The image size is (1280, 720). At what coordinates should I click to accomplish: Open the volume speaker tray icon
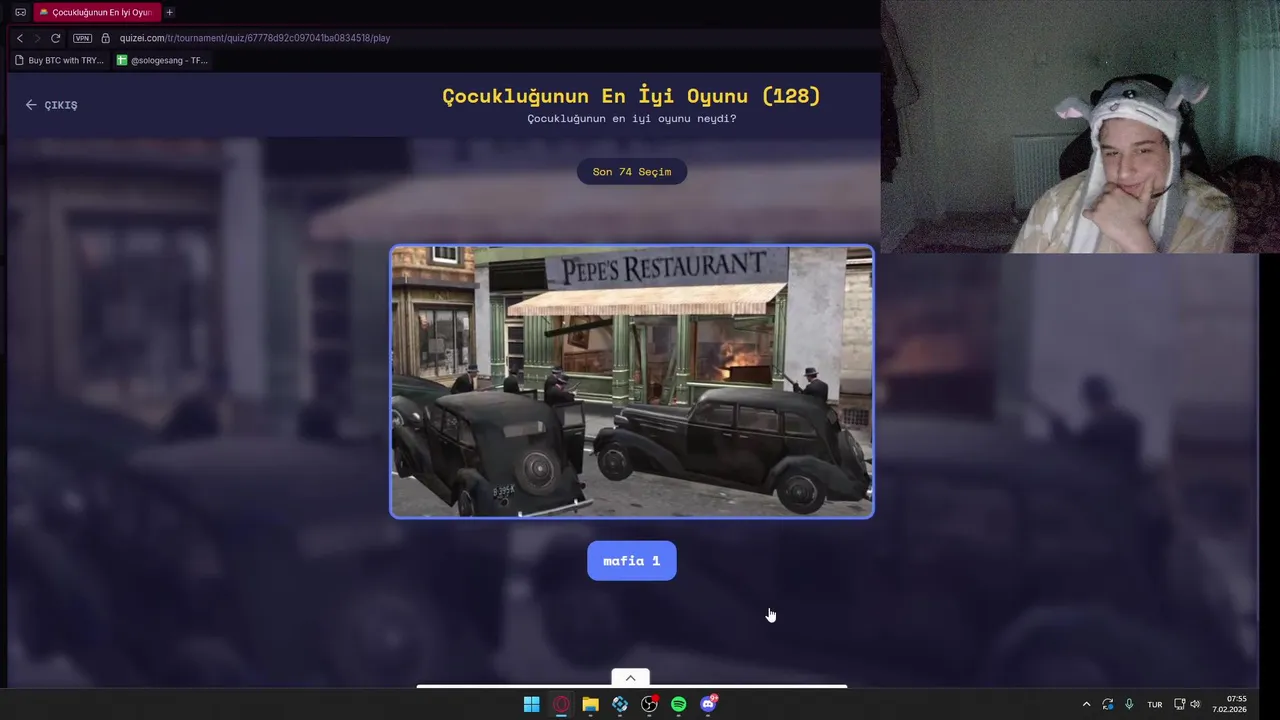click(x=1195, y=704)
